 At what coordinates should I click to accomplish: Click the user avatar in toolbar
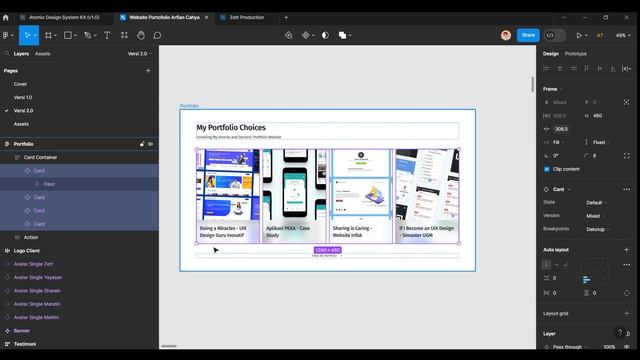click(506, 35)
